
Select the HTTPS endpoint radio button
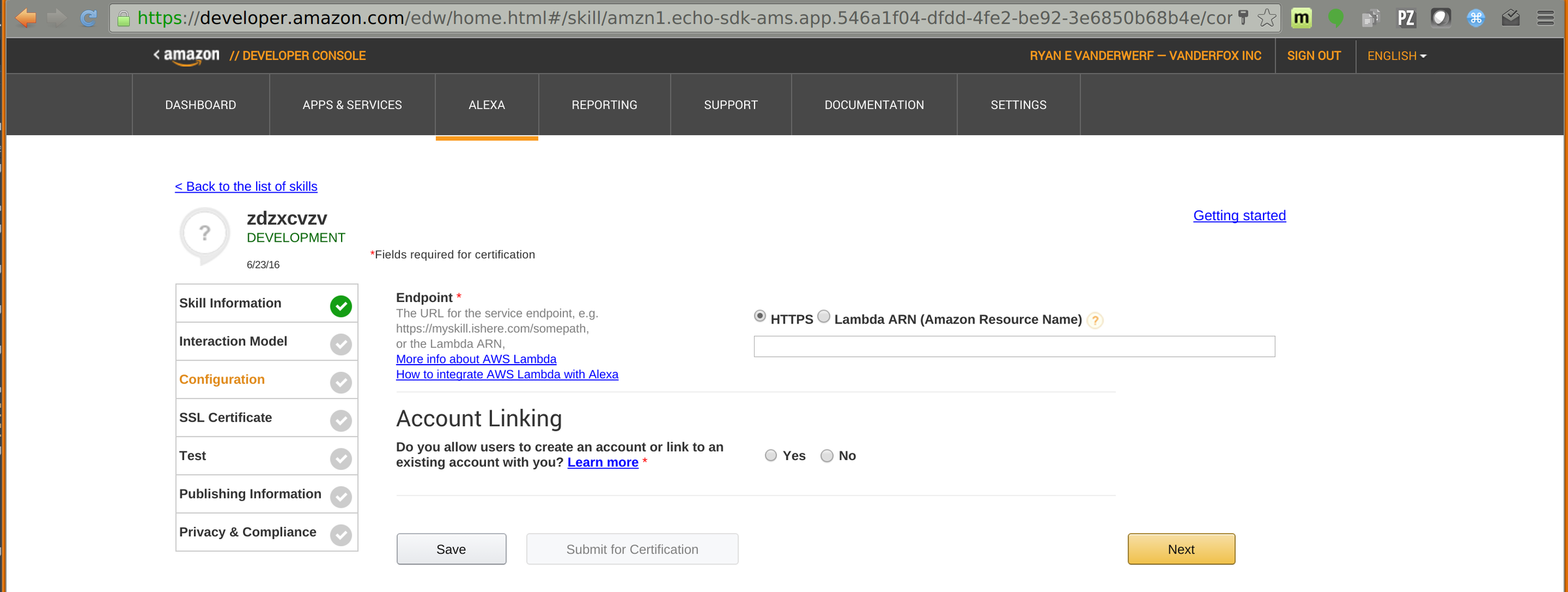[x=760, y=316]
